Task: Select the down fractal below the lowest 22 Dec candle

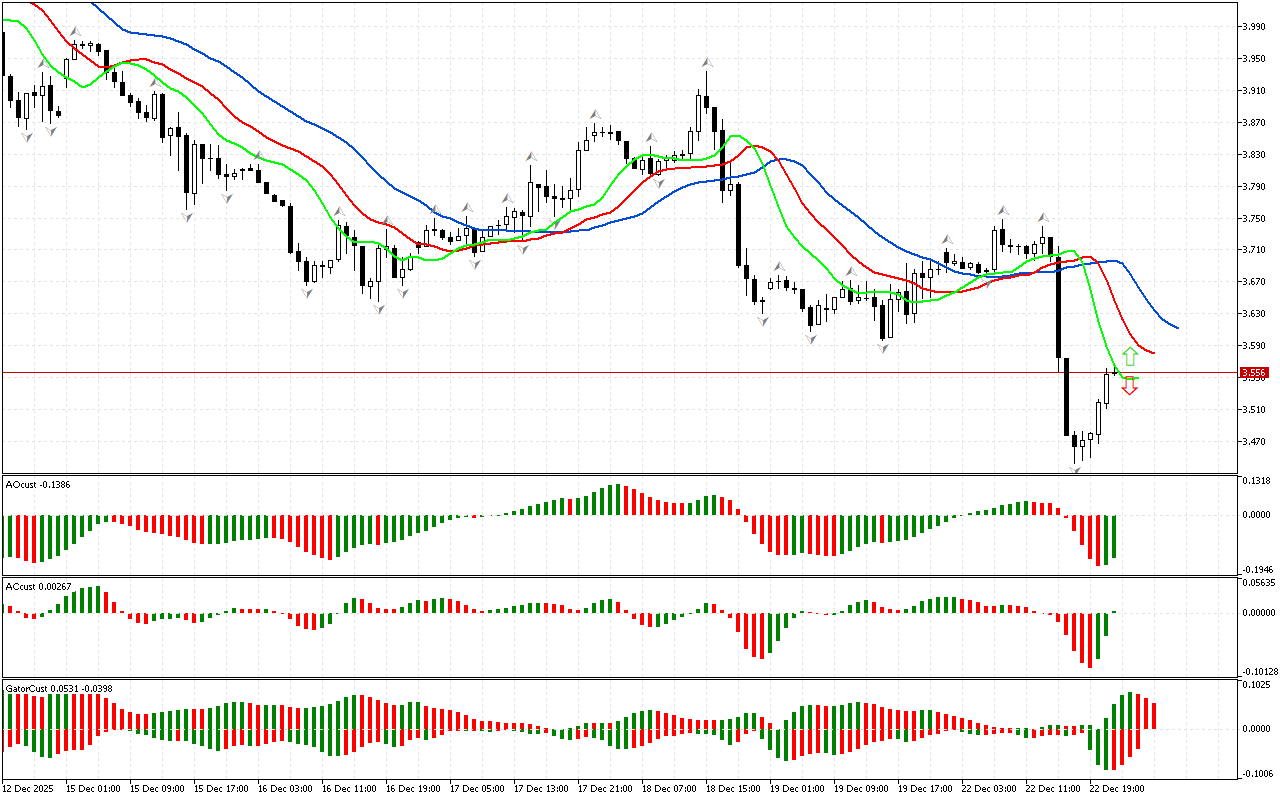Action: click(1076, 468)
